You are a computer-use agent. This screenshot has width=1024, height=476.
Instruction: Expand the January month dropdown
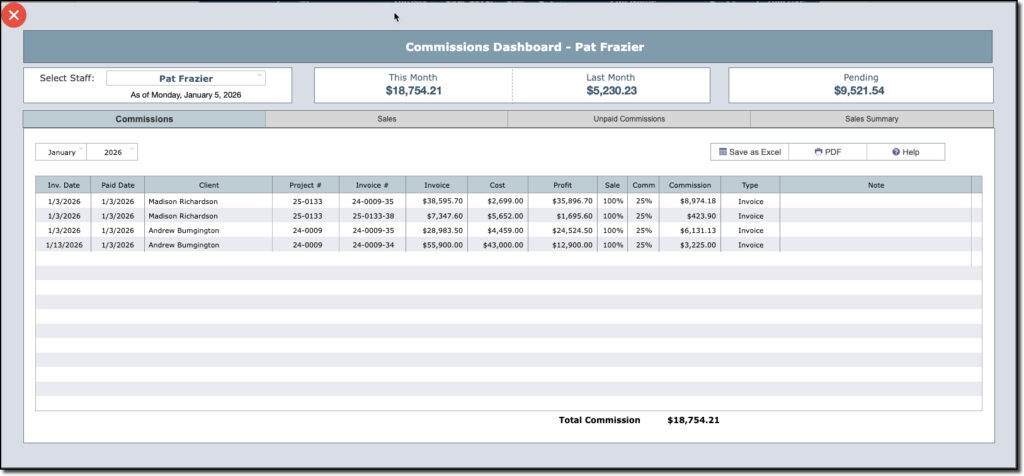[x=62, y=152]
